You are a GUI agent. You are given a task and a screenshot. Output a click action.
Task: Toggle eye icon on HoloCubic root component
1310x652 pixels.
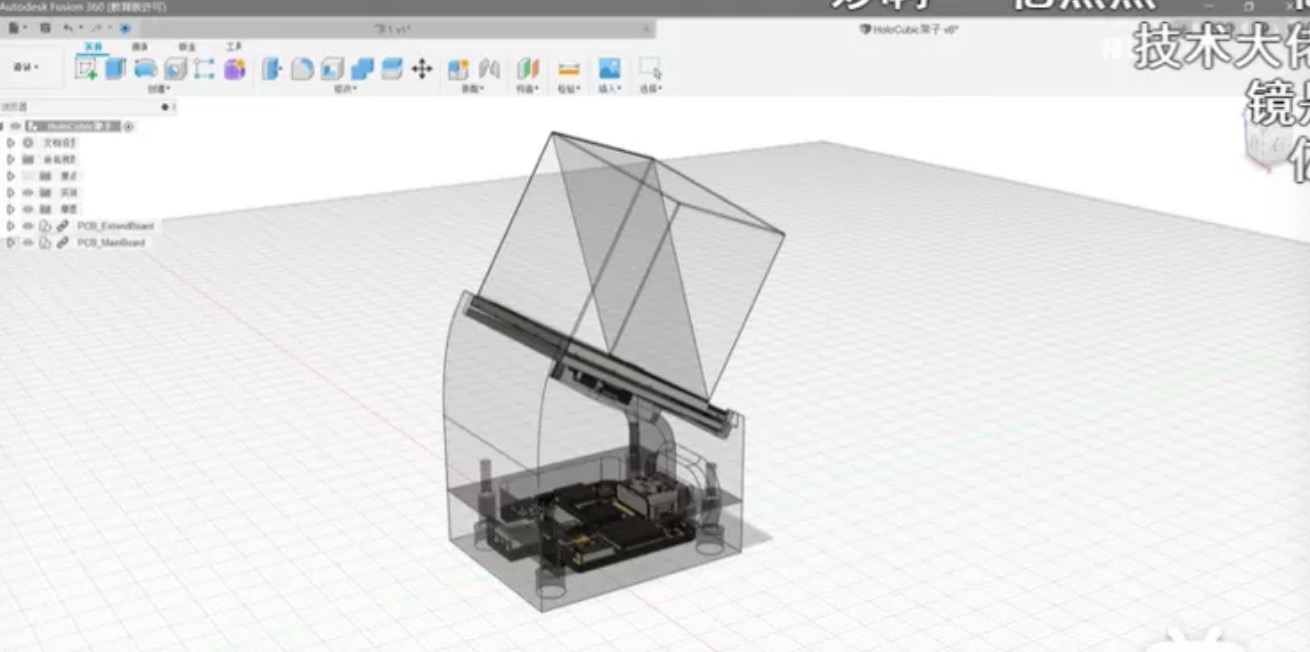tap(16, 126)
